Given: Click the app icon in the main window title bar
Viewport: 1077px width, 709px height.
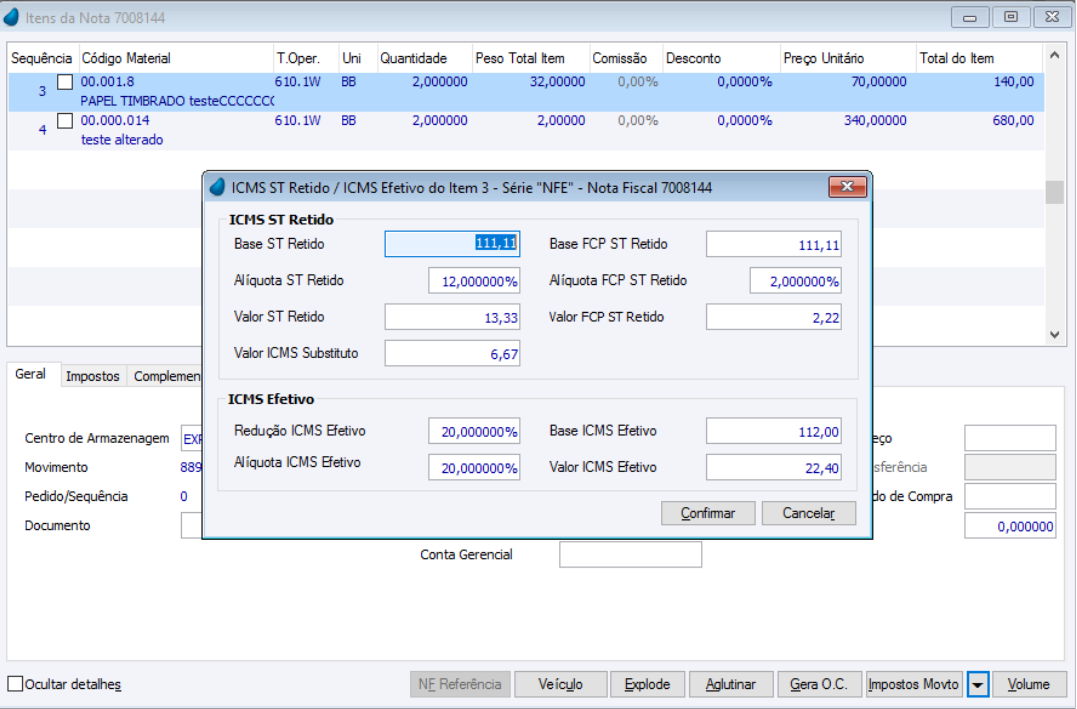Looking at the screenshot, I should (x=12, y=17).
